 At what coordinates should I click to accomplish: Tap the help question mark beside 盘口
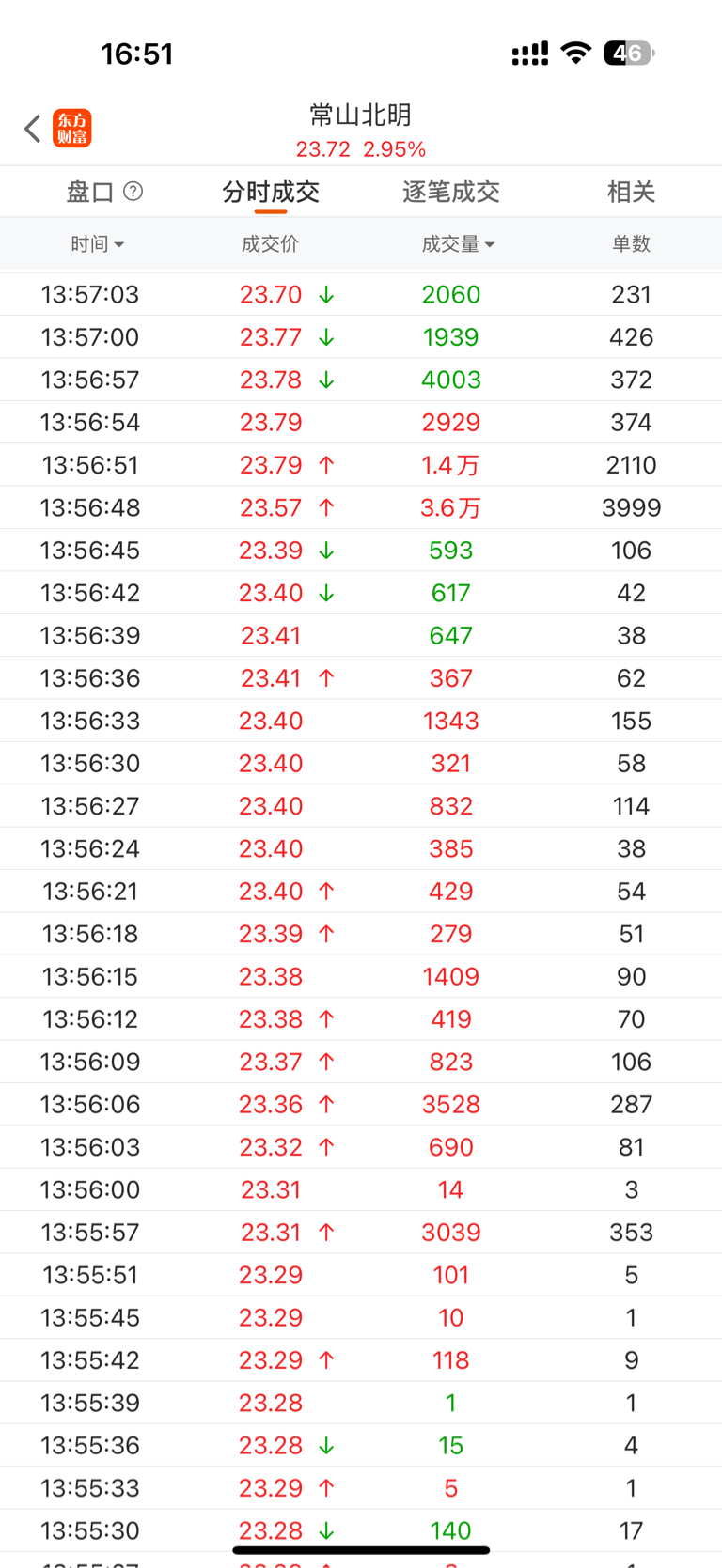(x=133, y=192)
